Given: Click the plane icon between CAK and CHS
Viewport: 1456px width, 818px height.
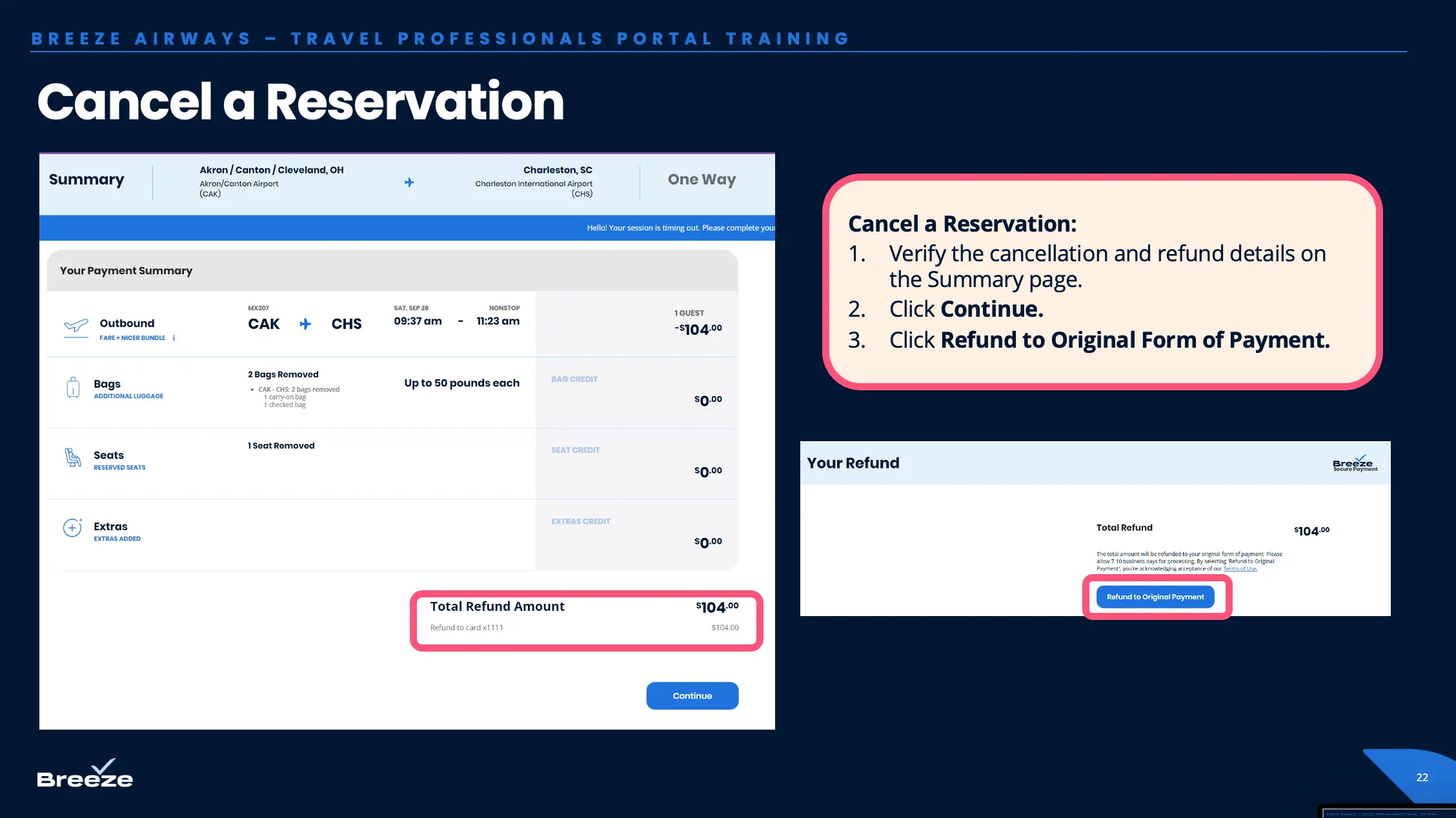Looking at the screenshot, I should (x=305, y=324).
